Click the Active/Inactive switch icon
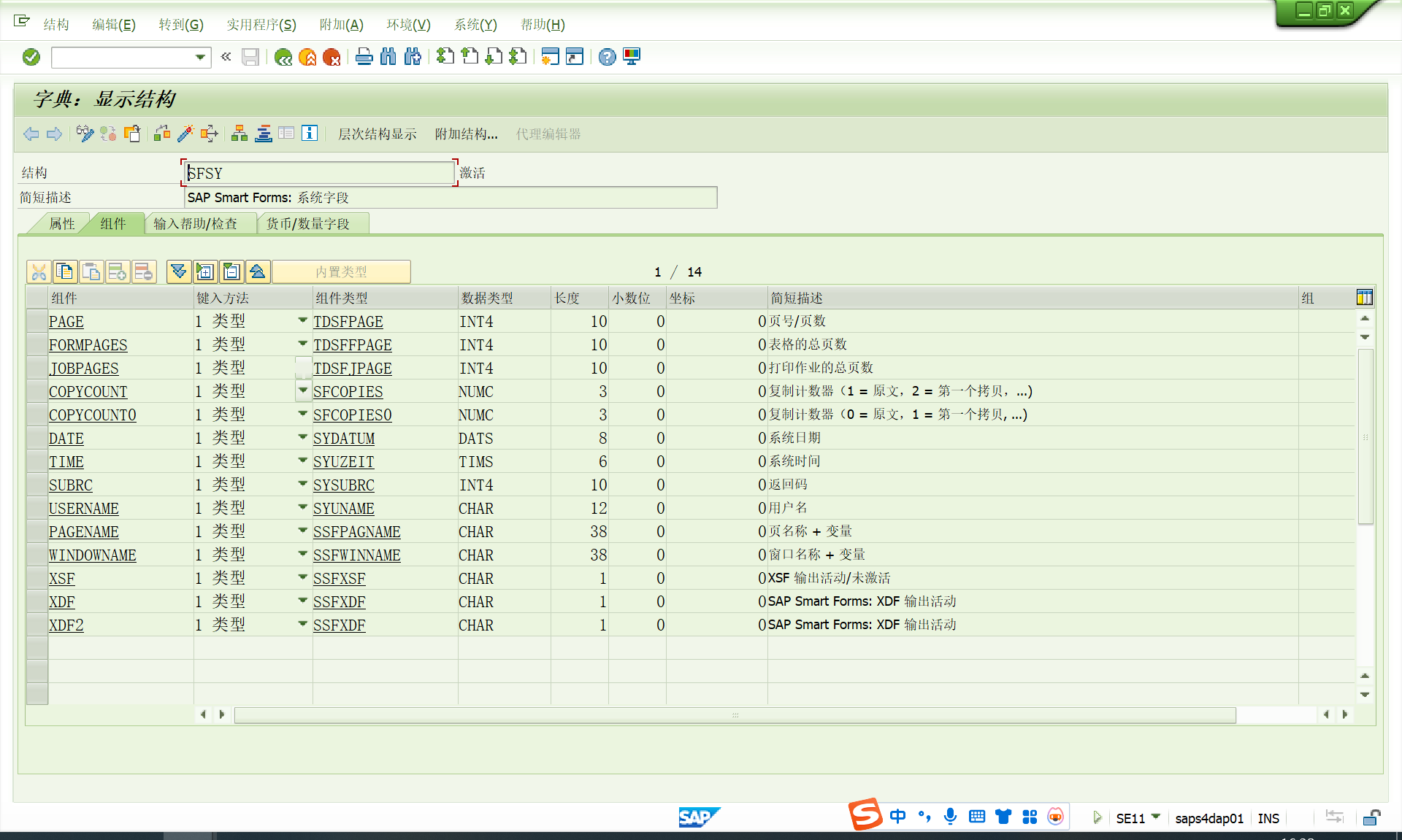Screen dimensions: 1402x840 pyautogui.click(x=109, y=134)
